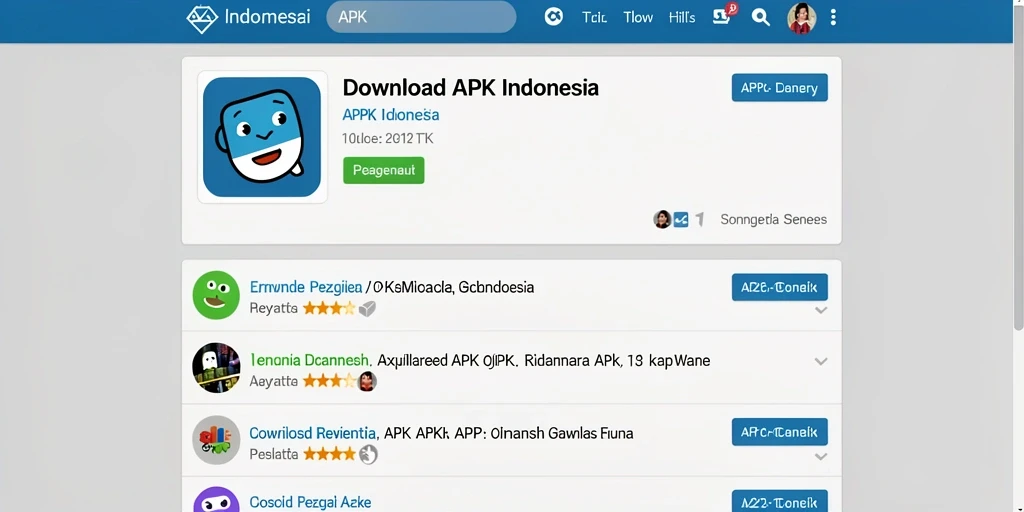
Task: Open the Cowrilosd Revientia link
Action: (313, 432)
